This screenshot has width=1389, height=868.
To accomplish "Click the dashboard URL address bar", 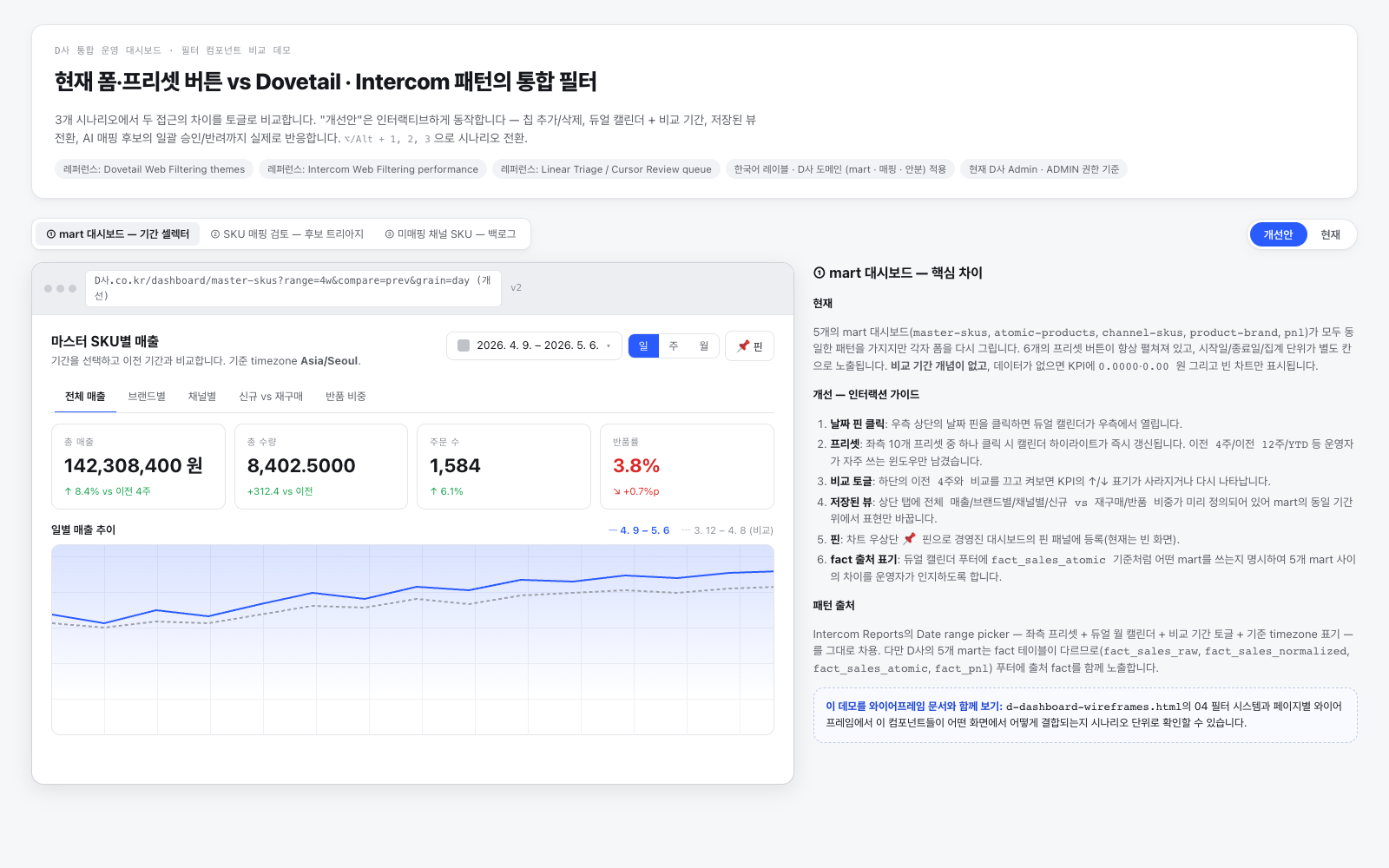I will click(x=293, y=287).
